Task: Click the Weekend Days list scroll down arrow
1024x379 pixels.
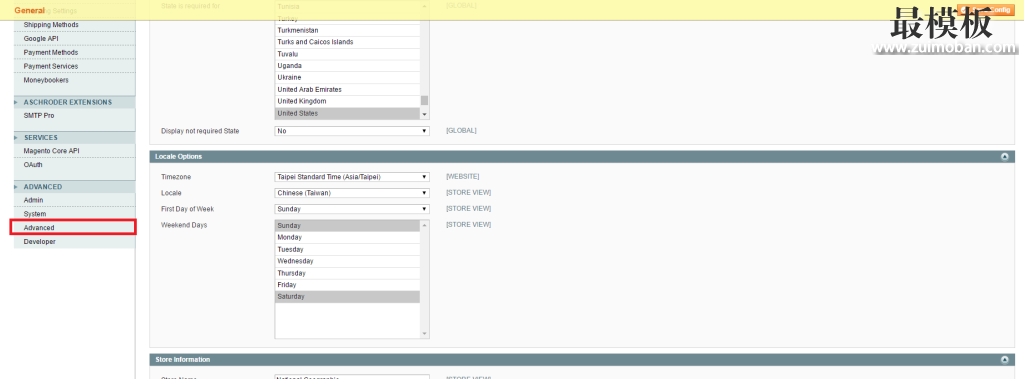Action: pyautogui.click(x=424, y=333)
